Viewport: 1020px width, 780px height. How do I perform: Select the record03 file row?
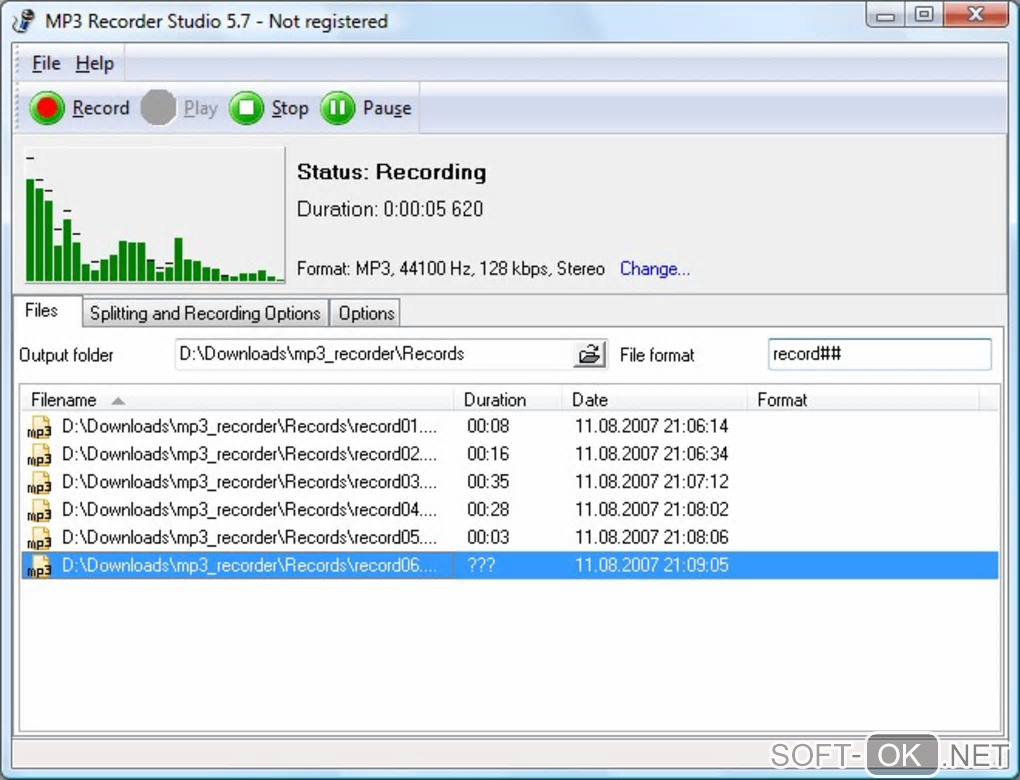[x=510, y=483]
